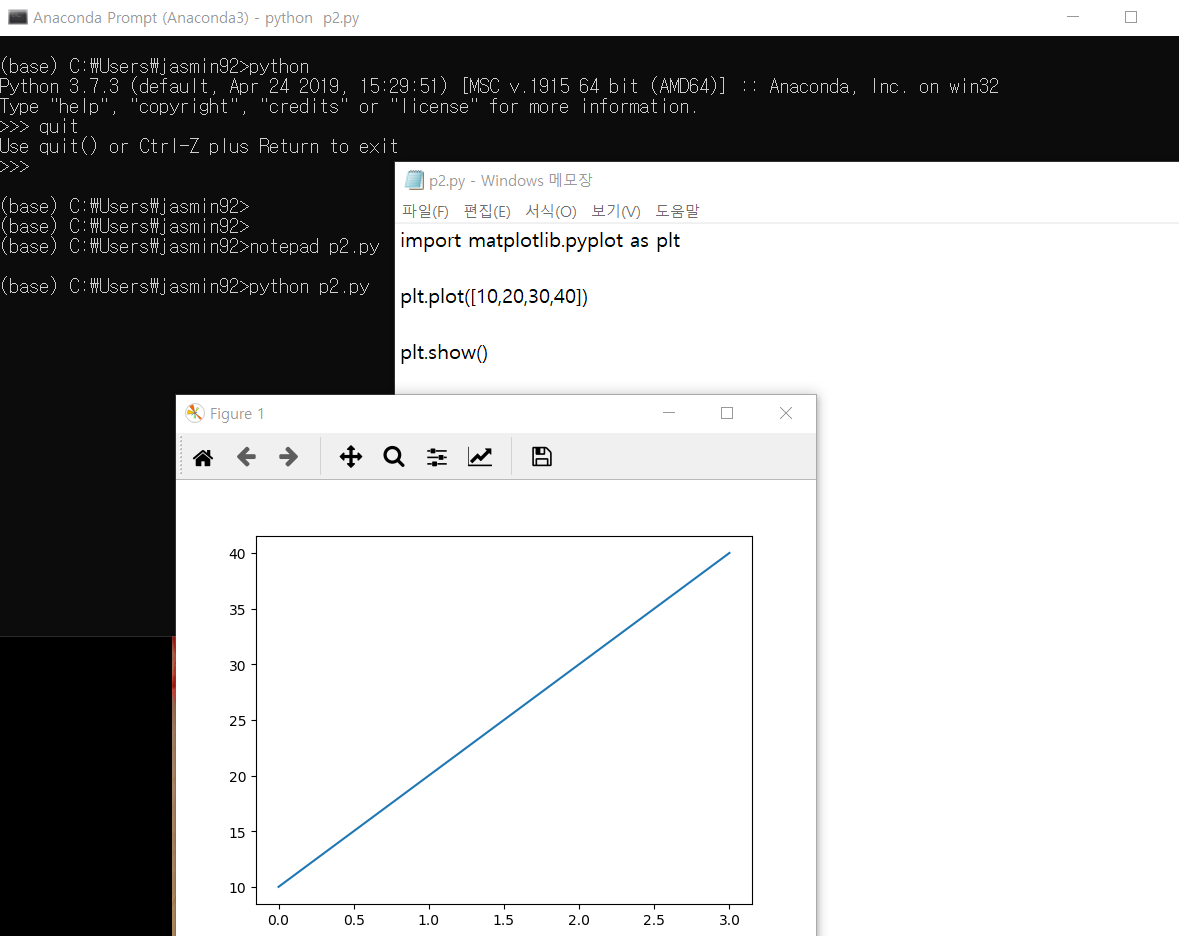Screen dimensions: 1179x936
Task: Click the Notepad icon in the p2.py title bar
Action: pyautogui.click(x=413, y=180)
